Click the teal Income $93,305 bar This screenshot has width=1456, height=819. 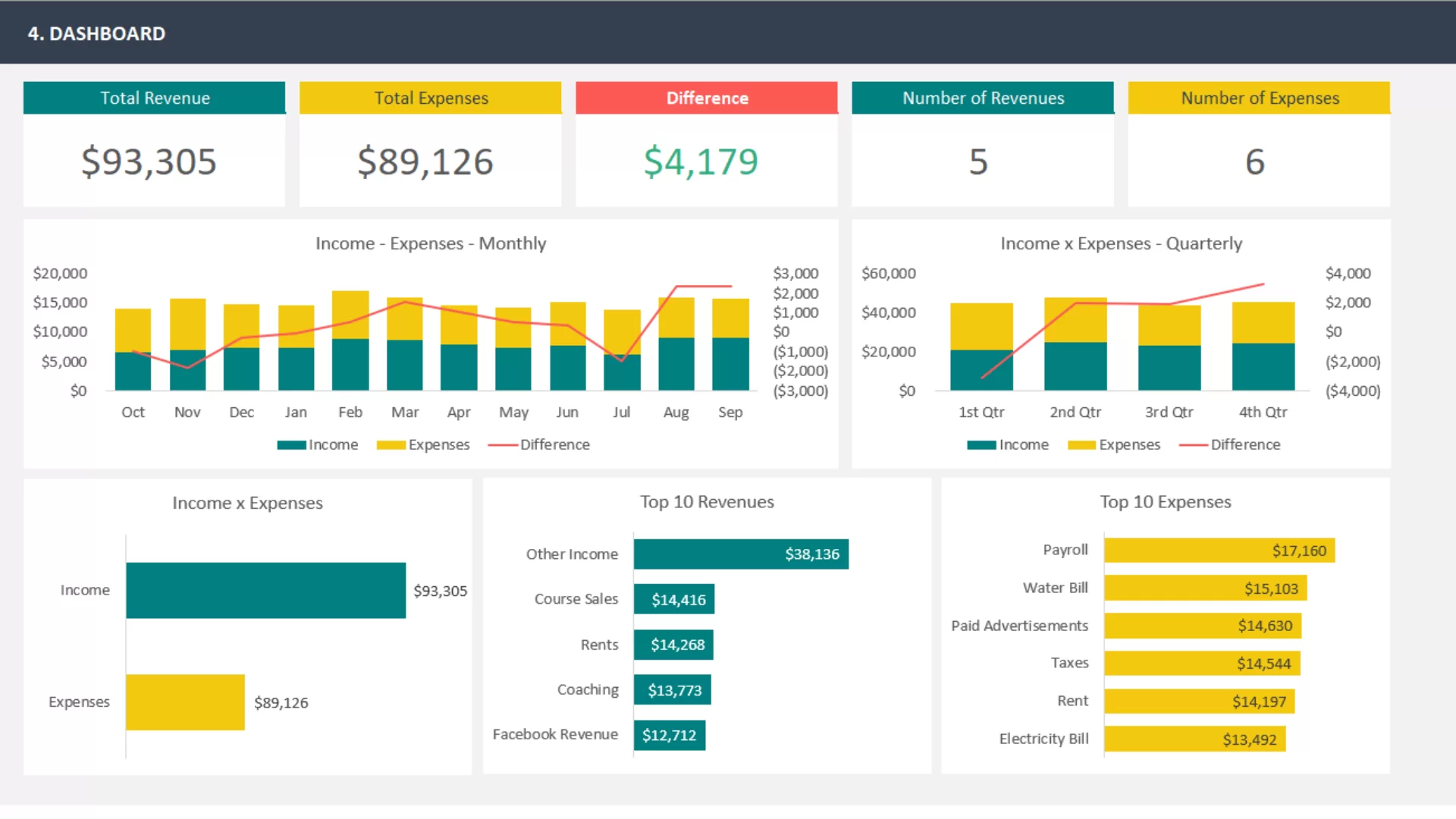click(x=266, y=590)
